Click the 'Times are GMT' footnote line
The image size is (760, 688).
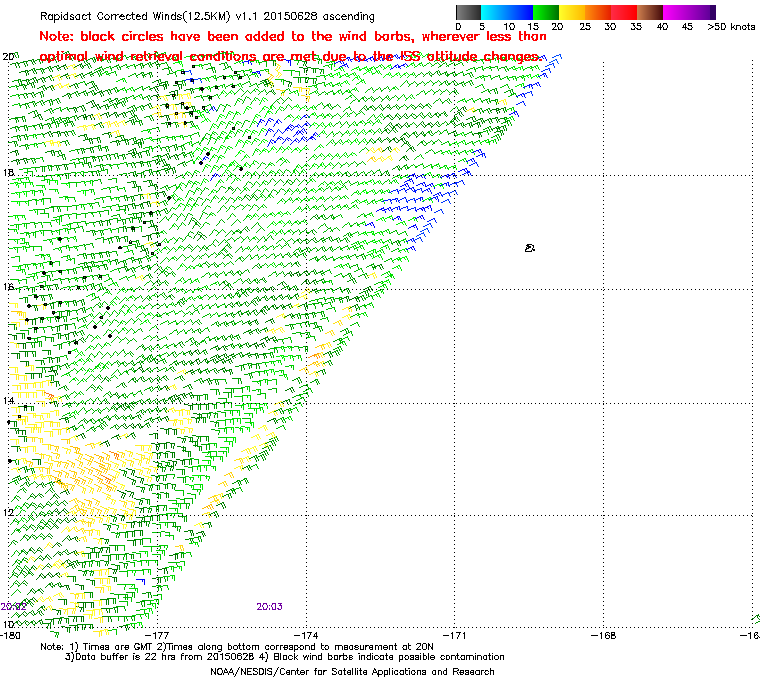pyautogui.click(x=237, y=647)
